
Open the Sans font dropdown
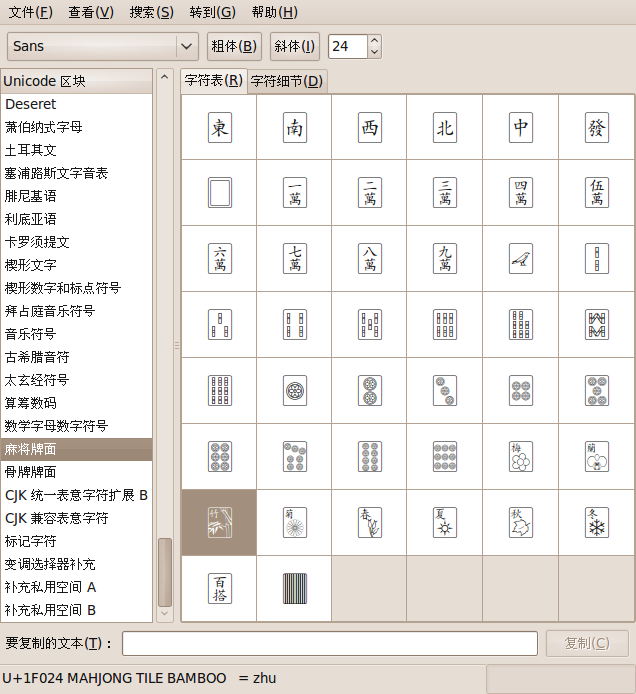(103, 46)
